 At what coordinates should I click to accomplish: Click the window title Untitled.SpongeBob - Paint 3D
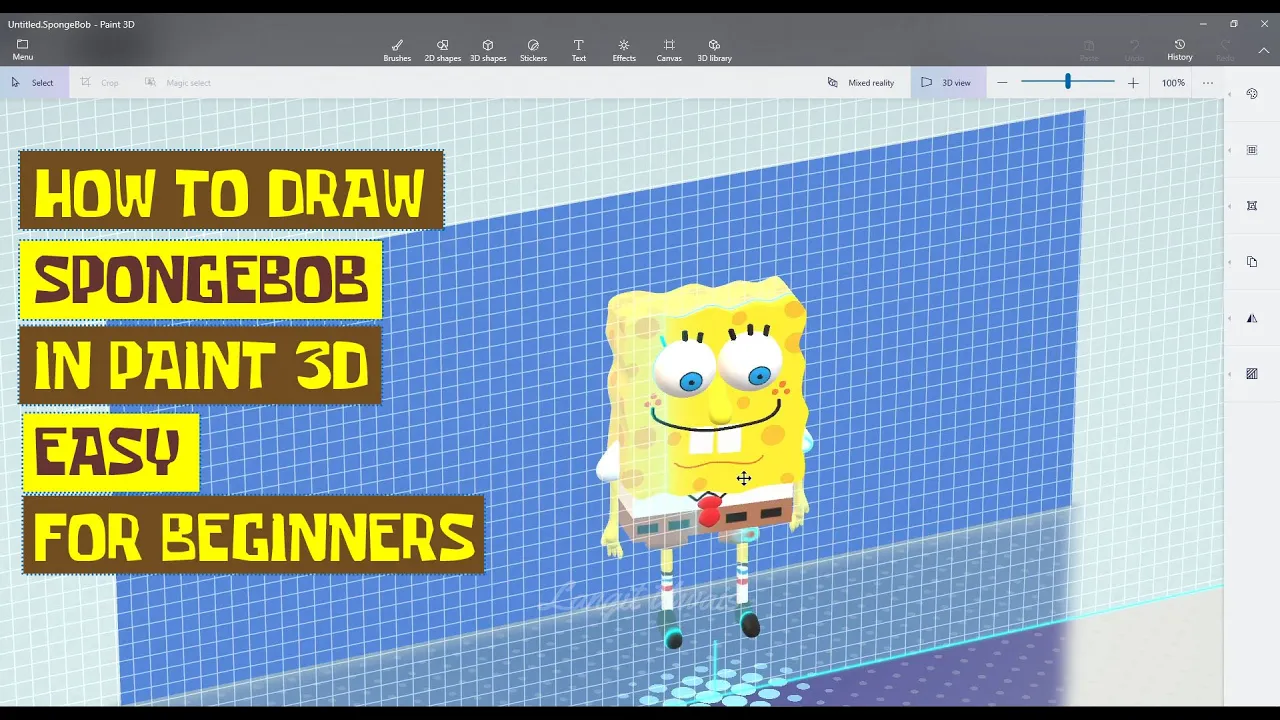pyautogui.click(x=71, y=24)
